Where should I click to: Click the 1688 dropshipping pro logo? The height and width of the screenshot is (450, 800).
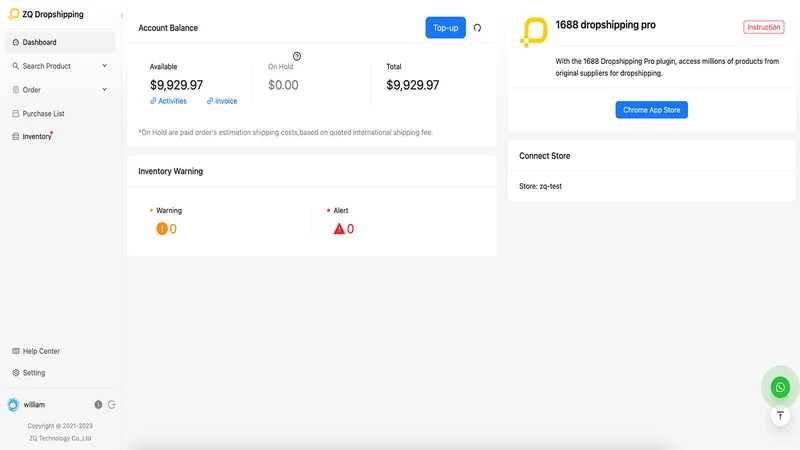pos(534,32)
